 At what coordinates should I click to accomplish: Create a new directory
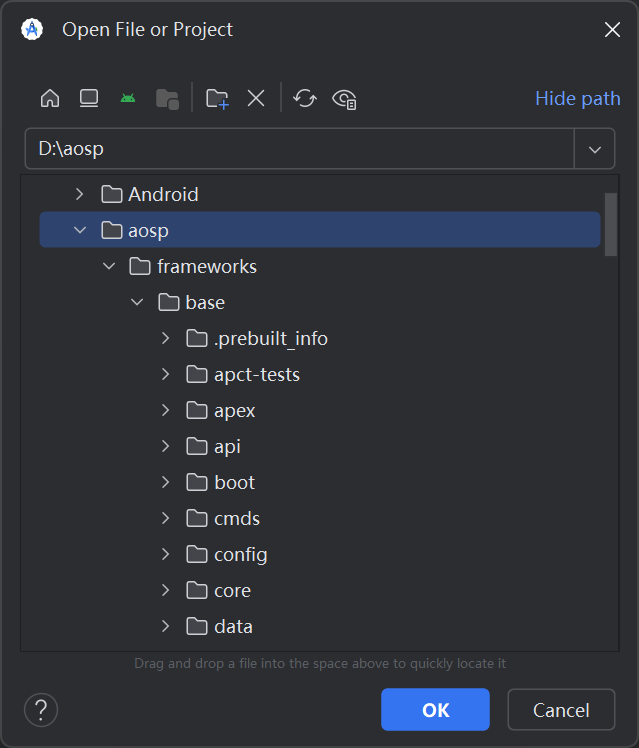coord(217,99)
